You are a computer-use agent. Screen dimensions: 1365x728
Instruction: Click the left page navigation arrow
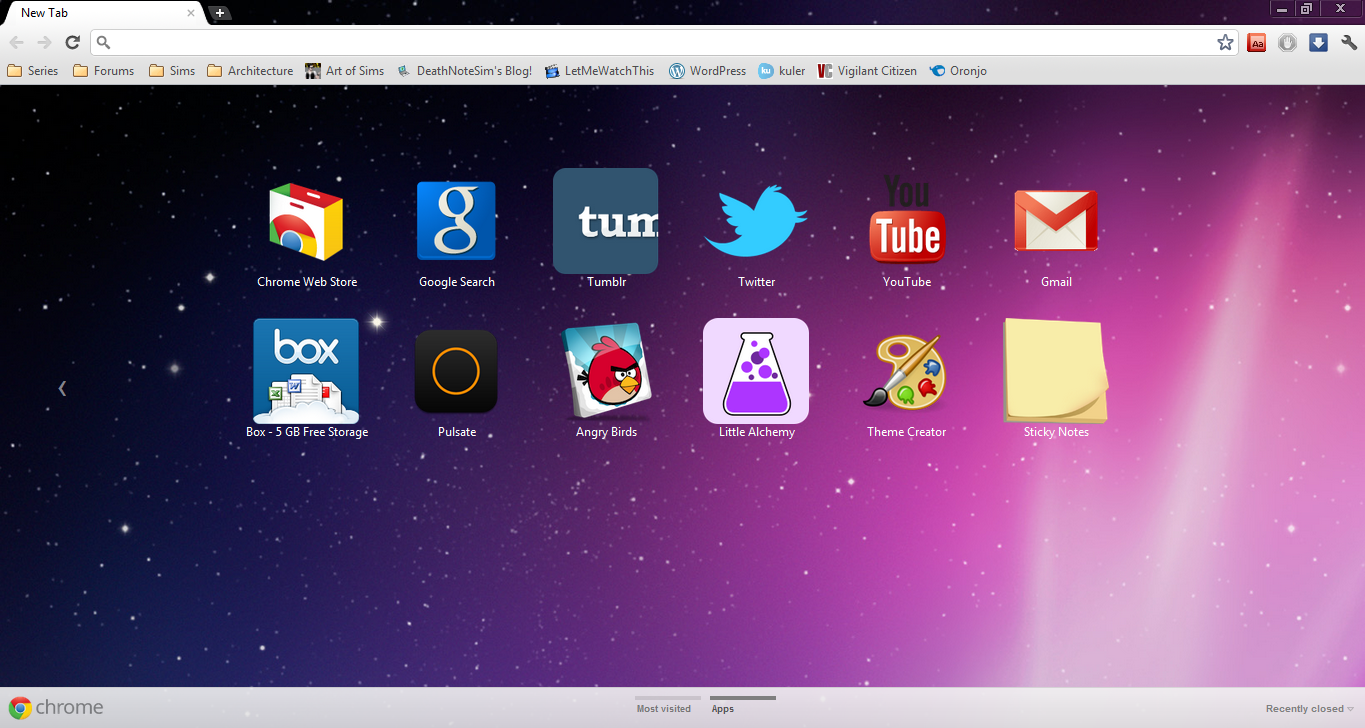click(62, 388)
